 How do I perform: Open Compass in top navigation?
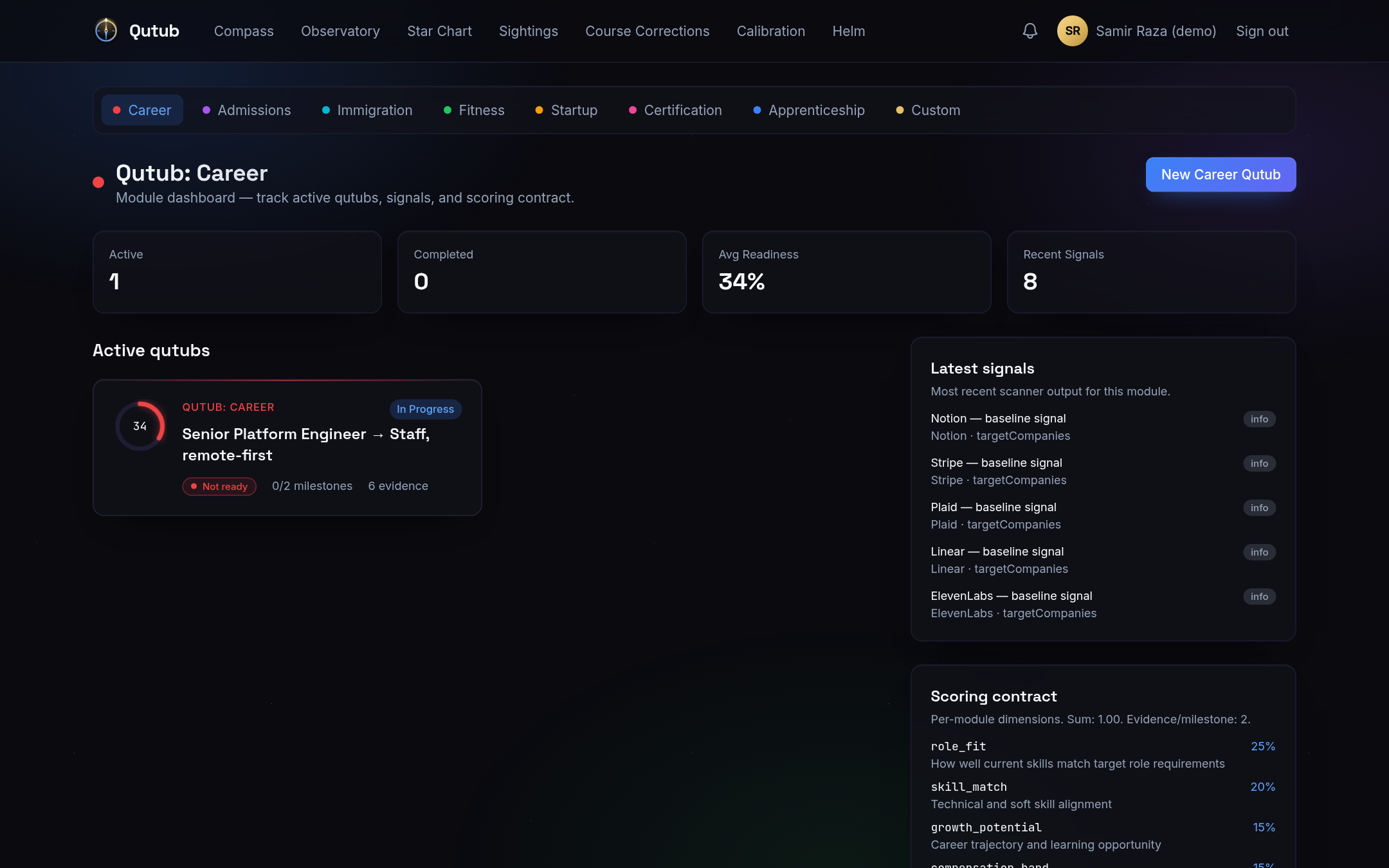(244, 31)
